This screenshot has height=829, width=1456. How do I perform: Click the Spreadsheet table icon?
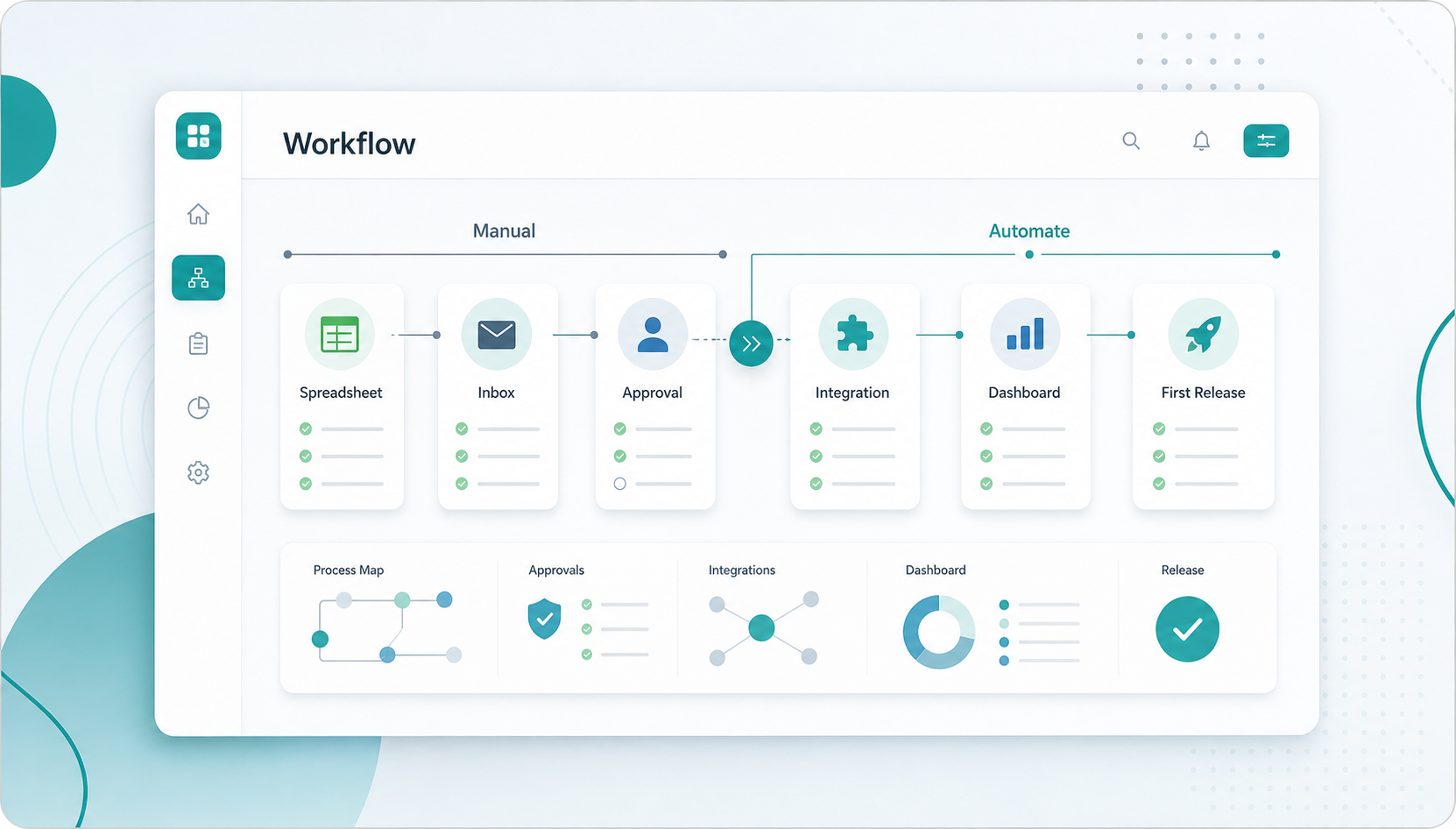[x=340, y=334]
